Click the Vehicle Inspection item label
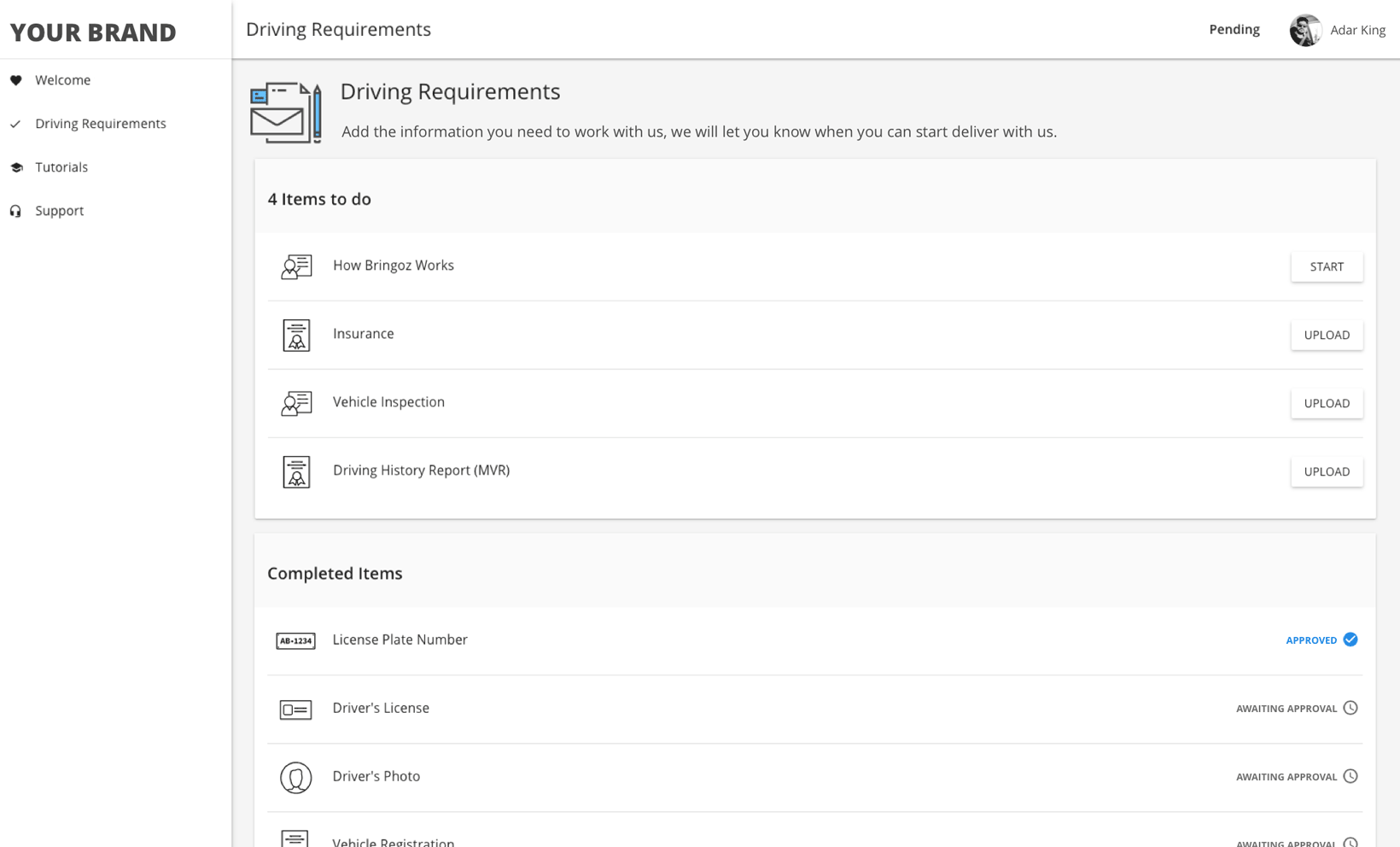This screenshot has height=847, width=1400. pyautogui.click(x=388, y=402)
